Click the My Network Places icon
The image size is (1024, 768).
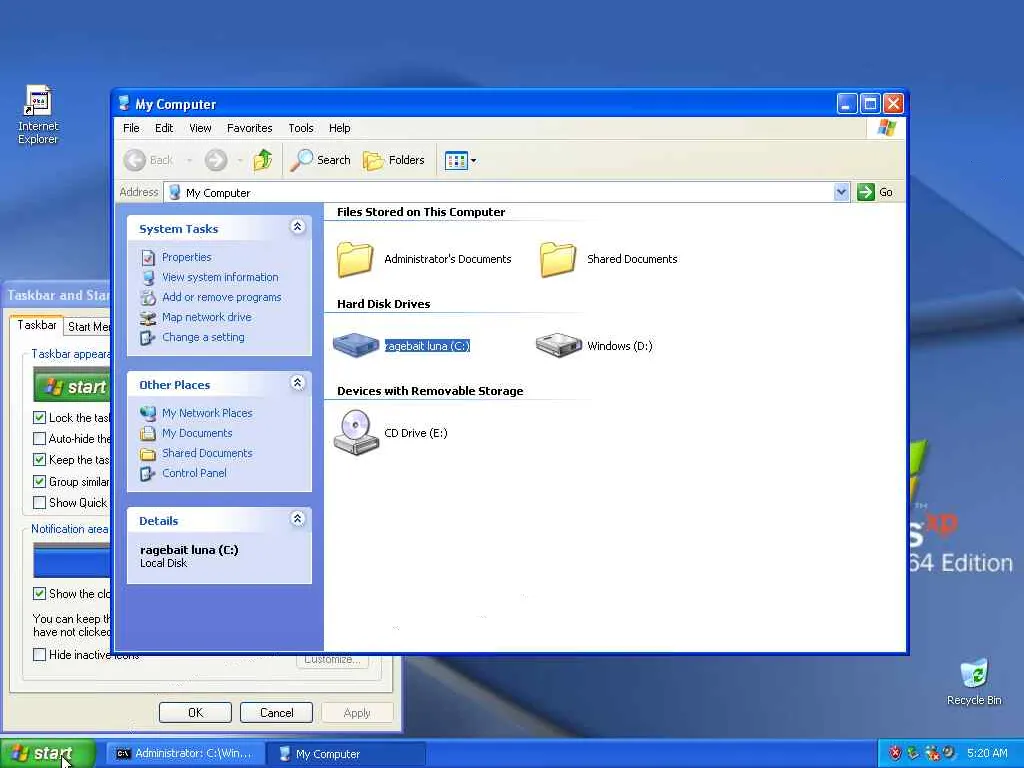click(148, 413)
